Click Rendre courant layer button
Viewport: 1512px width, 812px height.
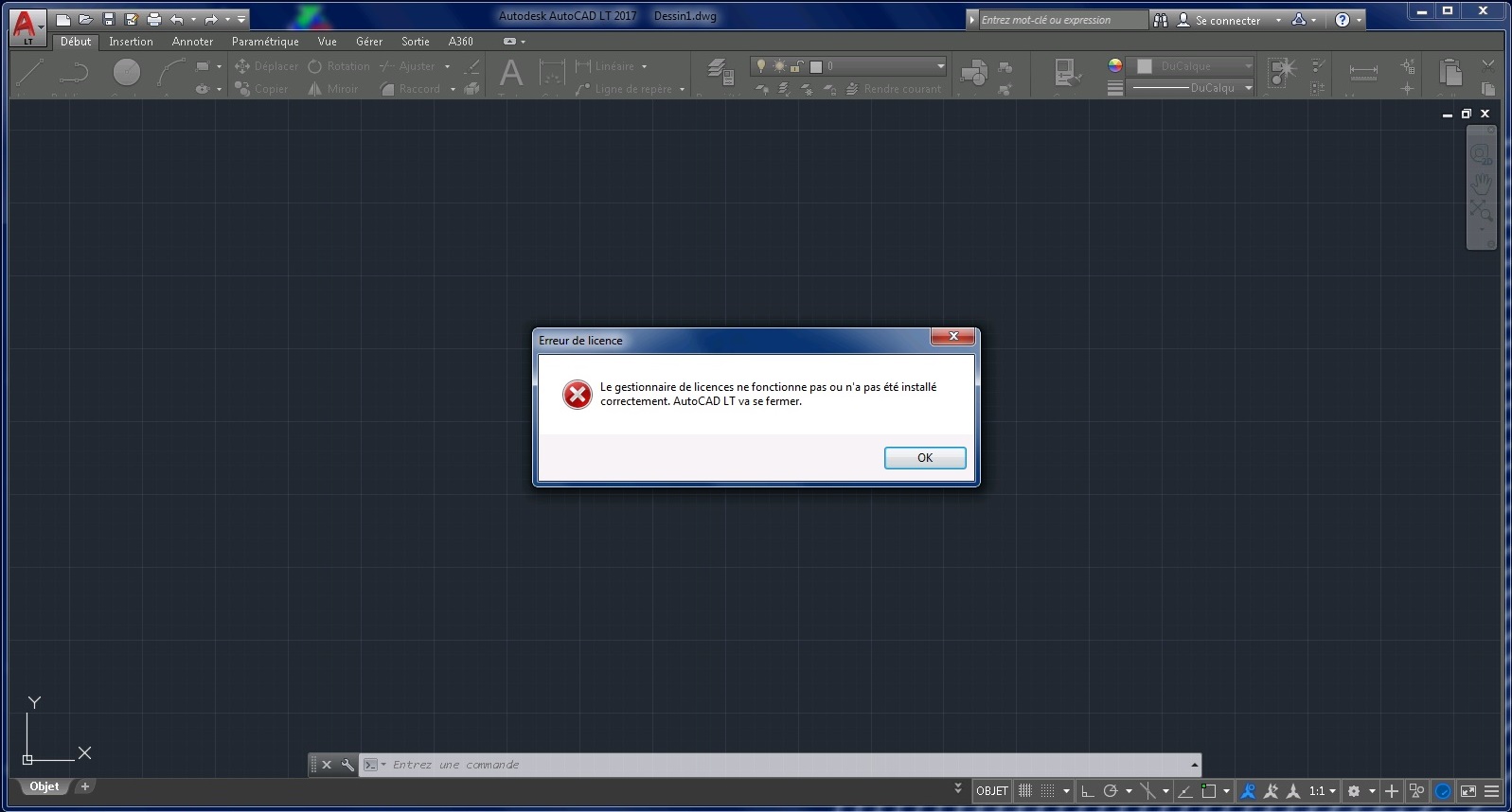(895, 89)
